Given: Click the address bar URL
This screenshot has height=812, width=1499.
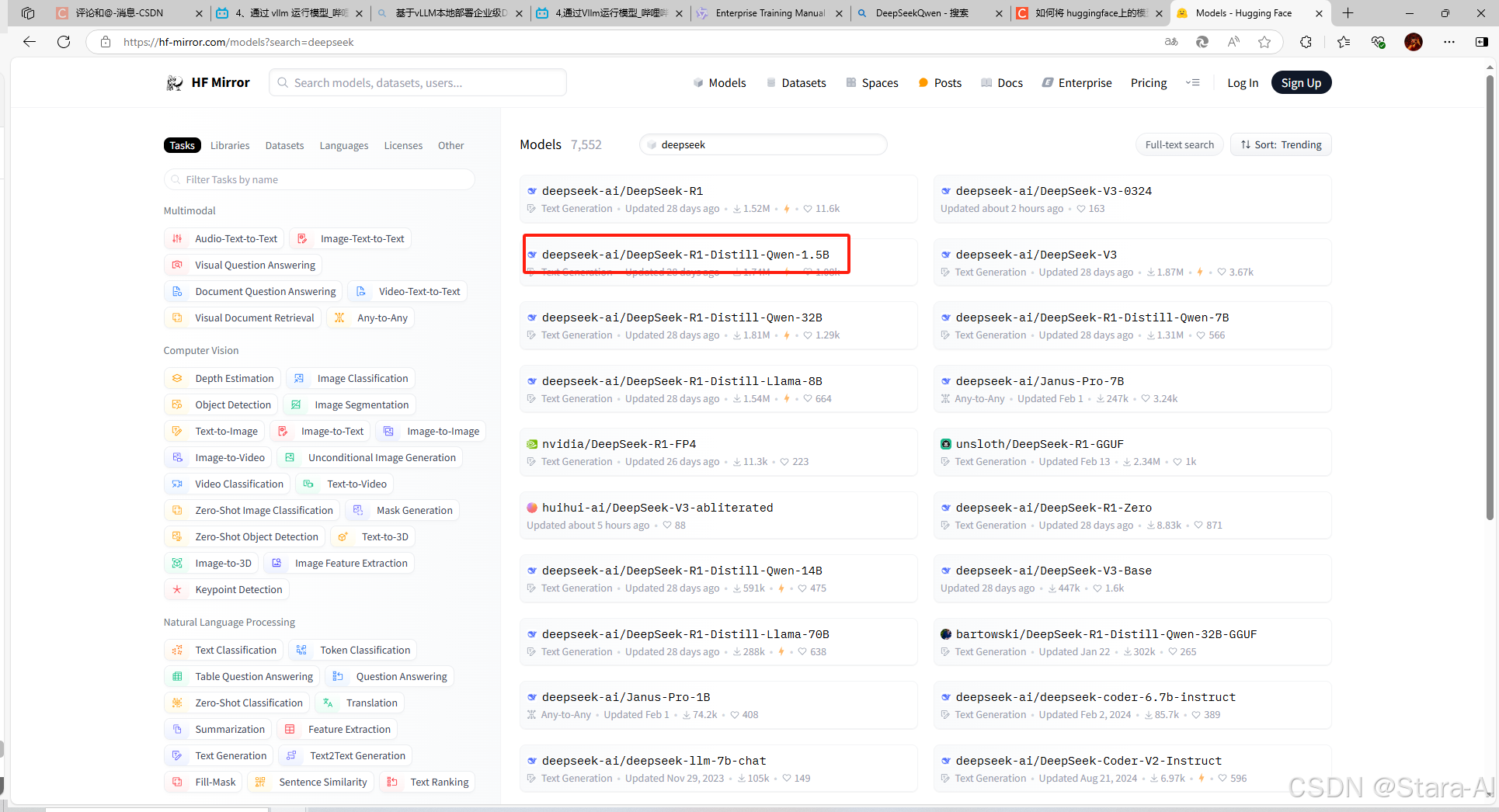Looking at the screenshot, I should tap(238, 42).
